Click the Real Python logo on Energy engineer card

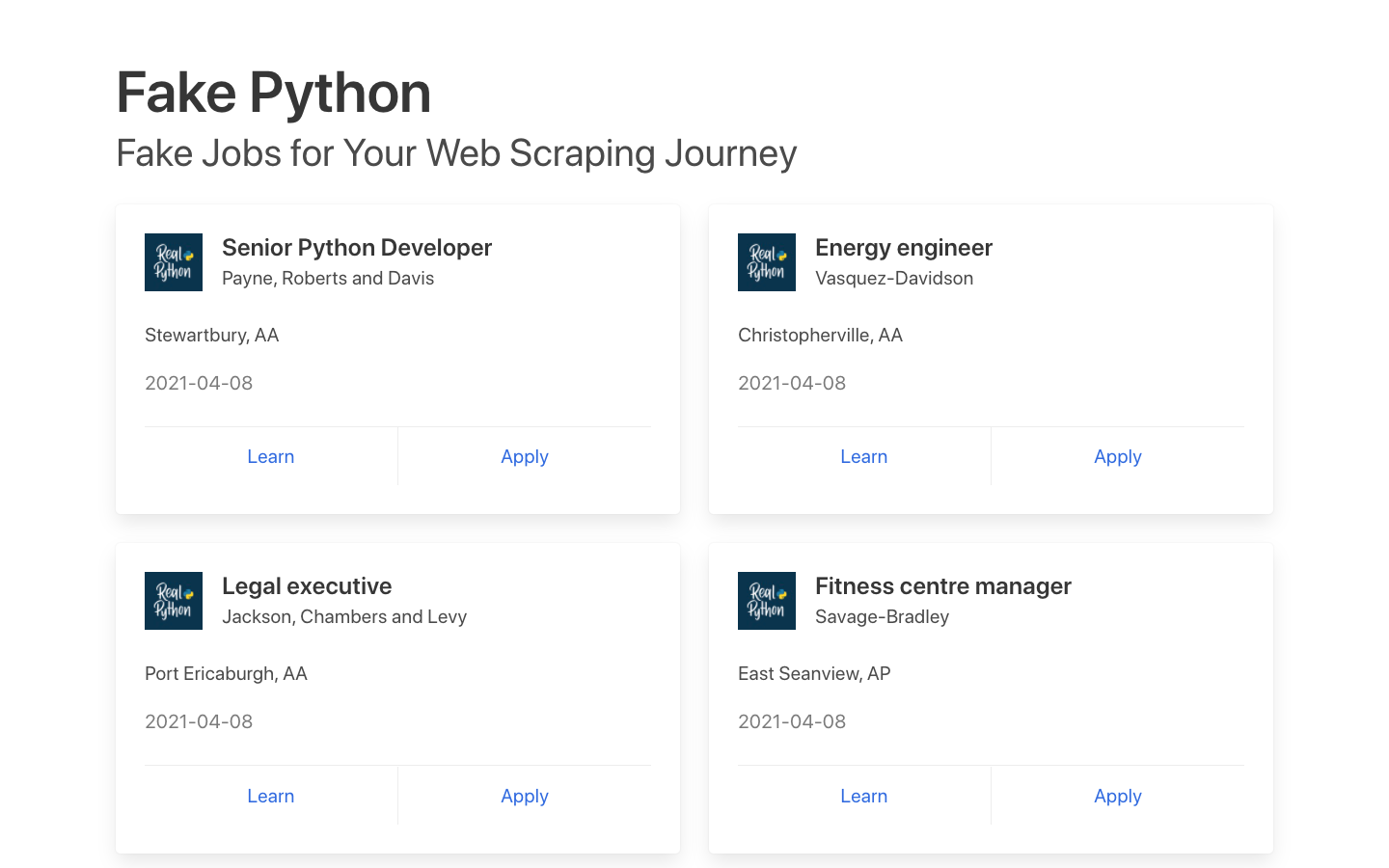(767, 261)
